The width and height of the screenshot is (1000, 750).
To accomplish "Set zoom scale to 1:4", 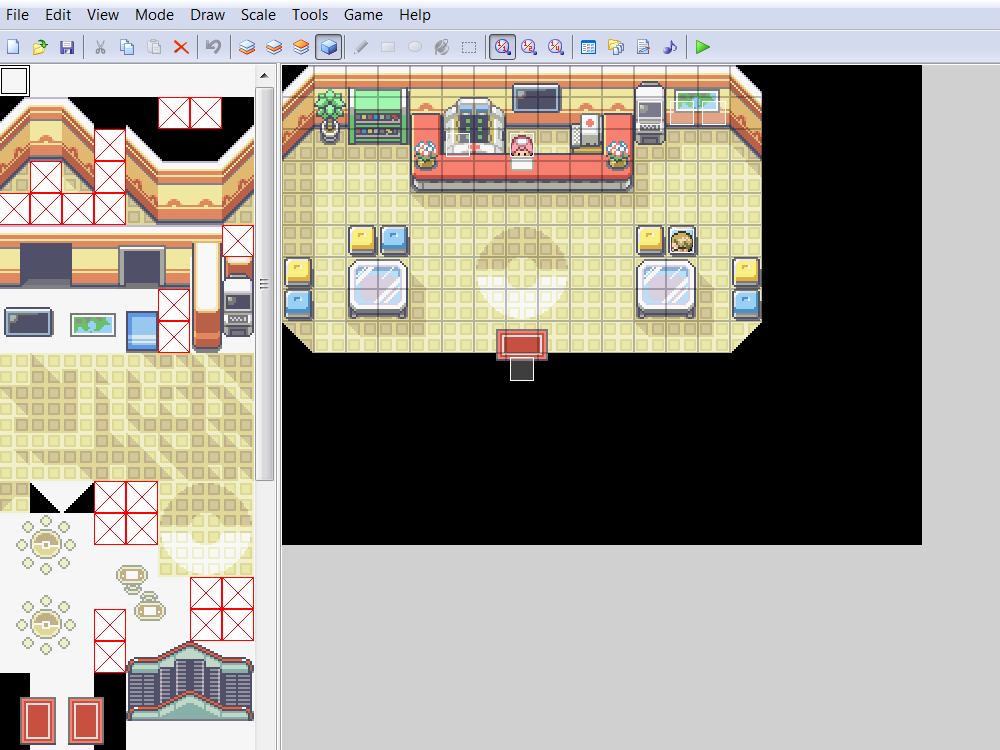I will pos(555,47).
